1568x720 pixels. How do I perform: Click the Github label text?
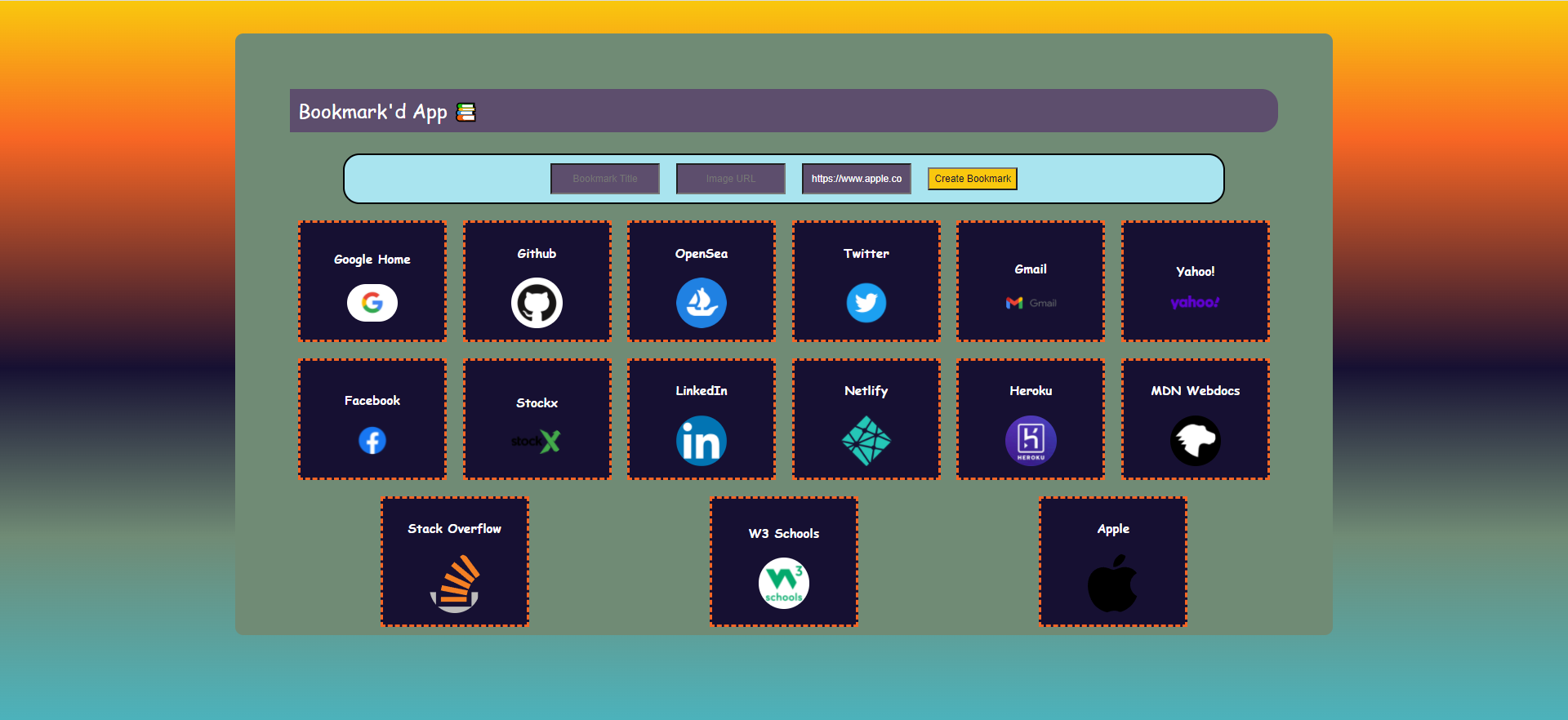[537, 254]
